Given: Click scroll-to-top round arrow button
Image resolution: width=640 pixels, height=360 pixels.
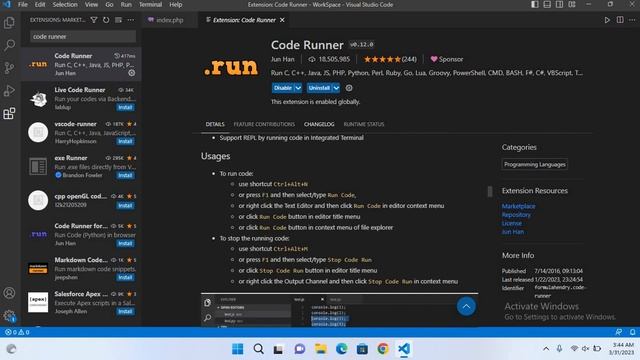Looking at the screenshot, I should (x=466, y=307).
